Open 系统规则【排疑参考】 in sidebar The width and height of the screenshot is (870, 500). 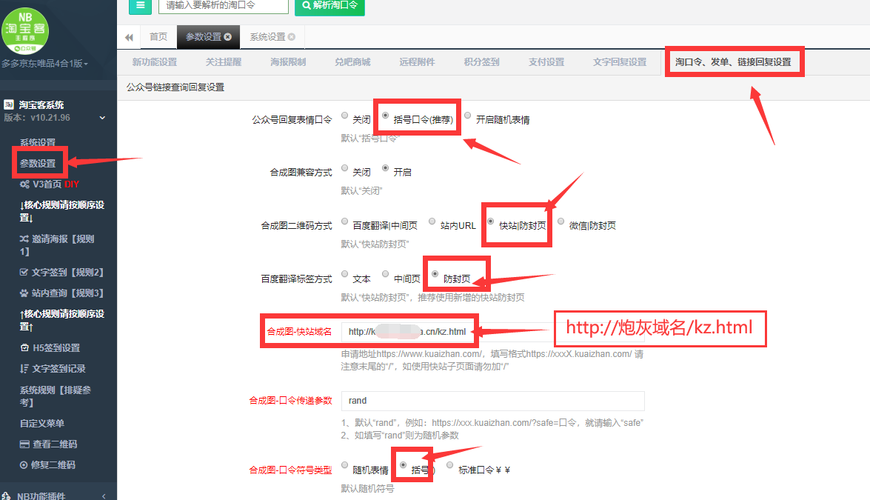55,396
